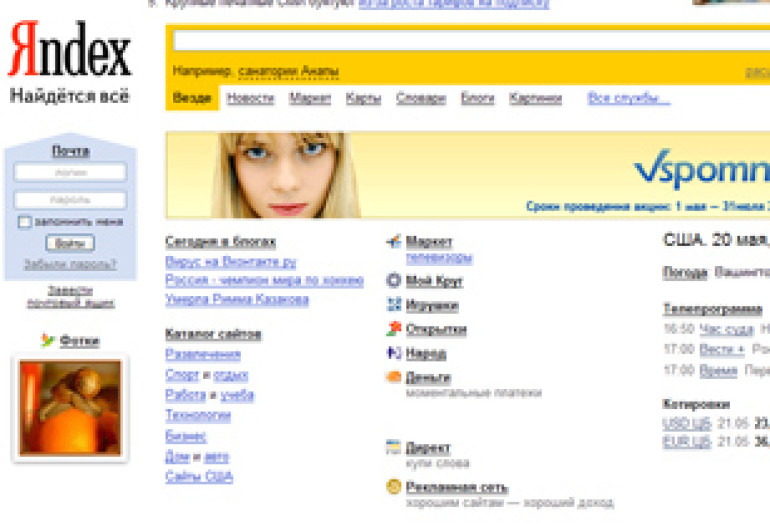Screen dimensions: 770x527
Task: Click the Директ service icon
Action: coord(393,447)
